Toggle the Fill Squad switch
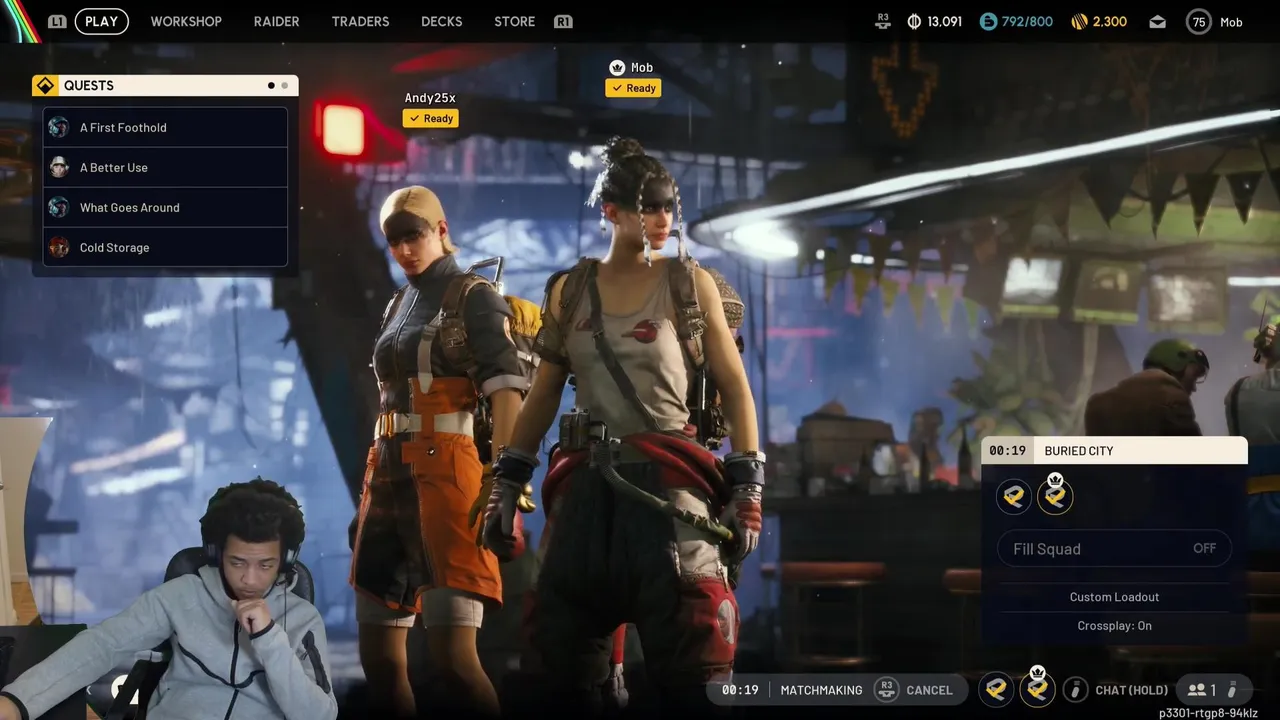1280x720 pixels. (x=1114, y=548)
